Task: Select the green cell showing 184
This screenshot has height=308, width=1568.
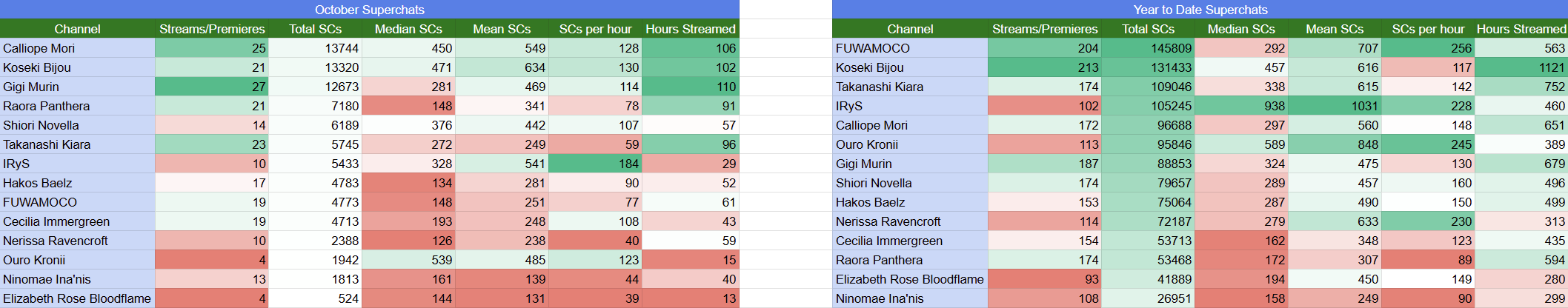Action: coord(595,164)
